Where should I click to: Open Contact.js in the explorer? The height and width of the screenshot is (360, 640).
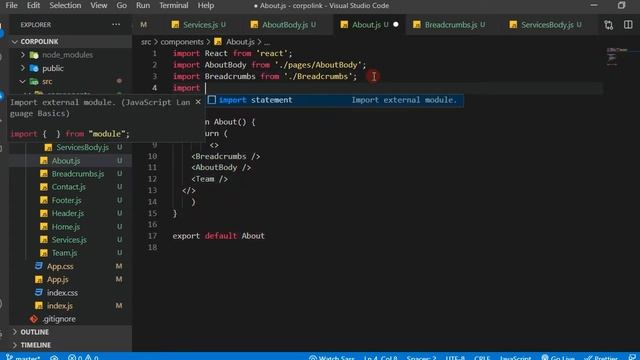pyautogui.click(x=69, y=187)
